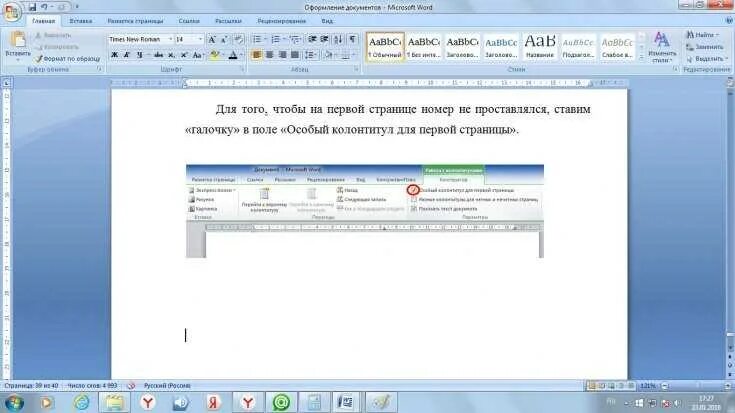Open the Windows Start menu

14,403
